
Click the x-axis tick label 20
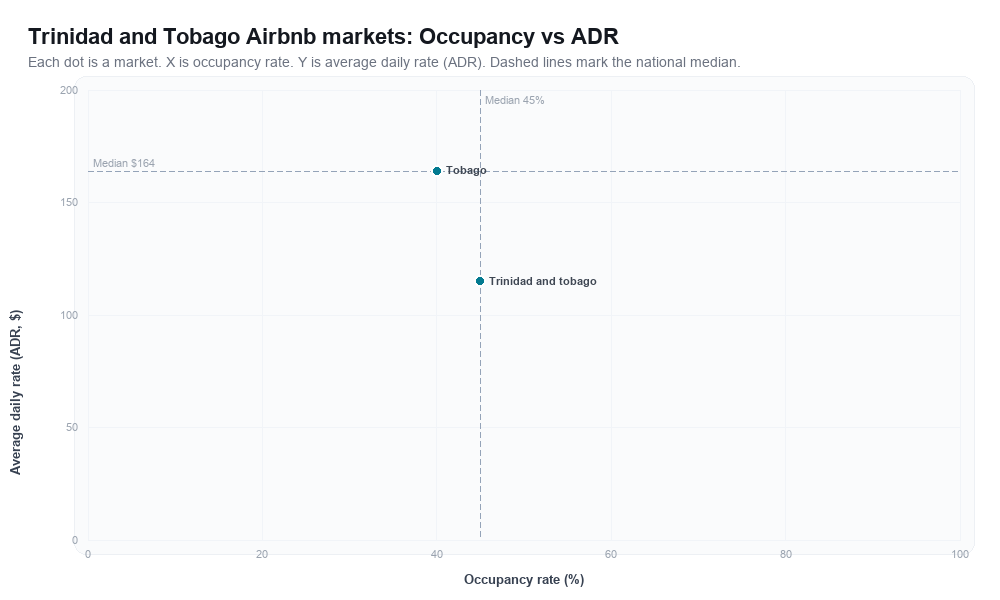point(262,555)
